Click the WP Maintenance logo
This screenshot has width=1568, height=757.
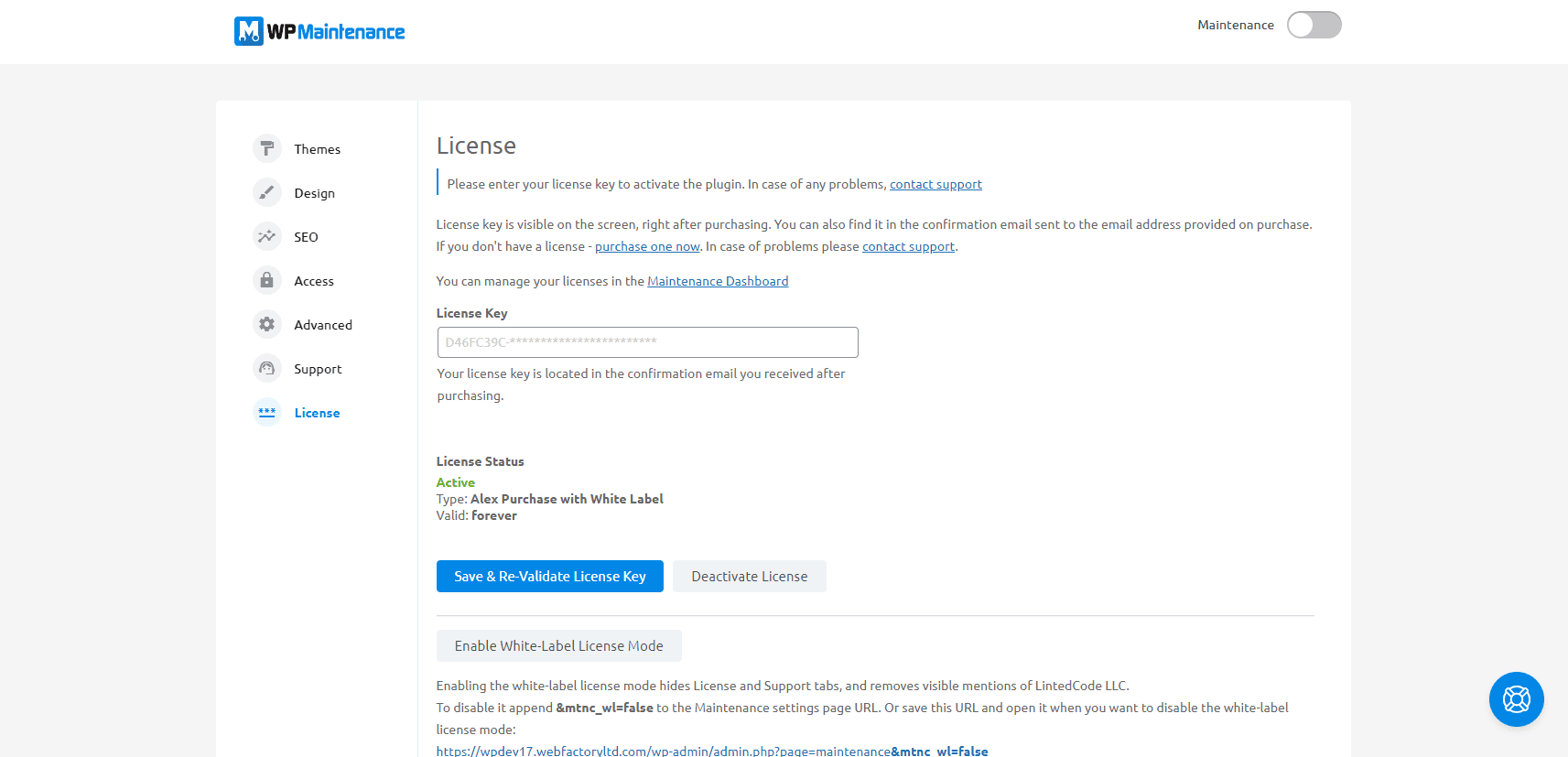[319, 31]
